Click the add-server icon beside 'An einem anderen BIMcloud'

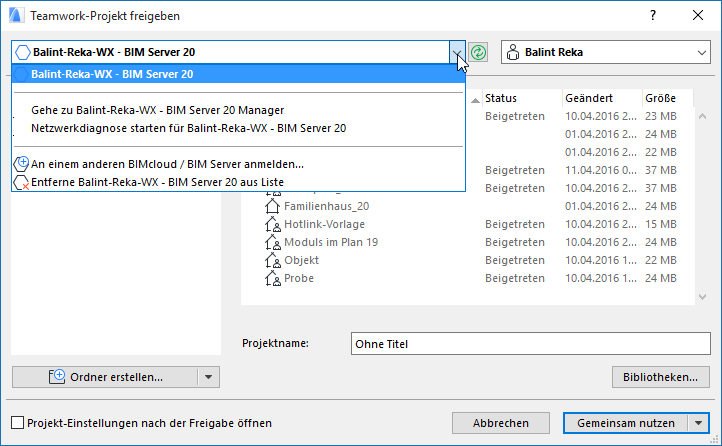point(21,164)
